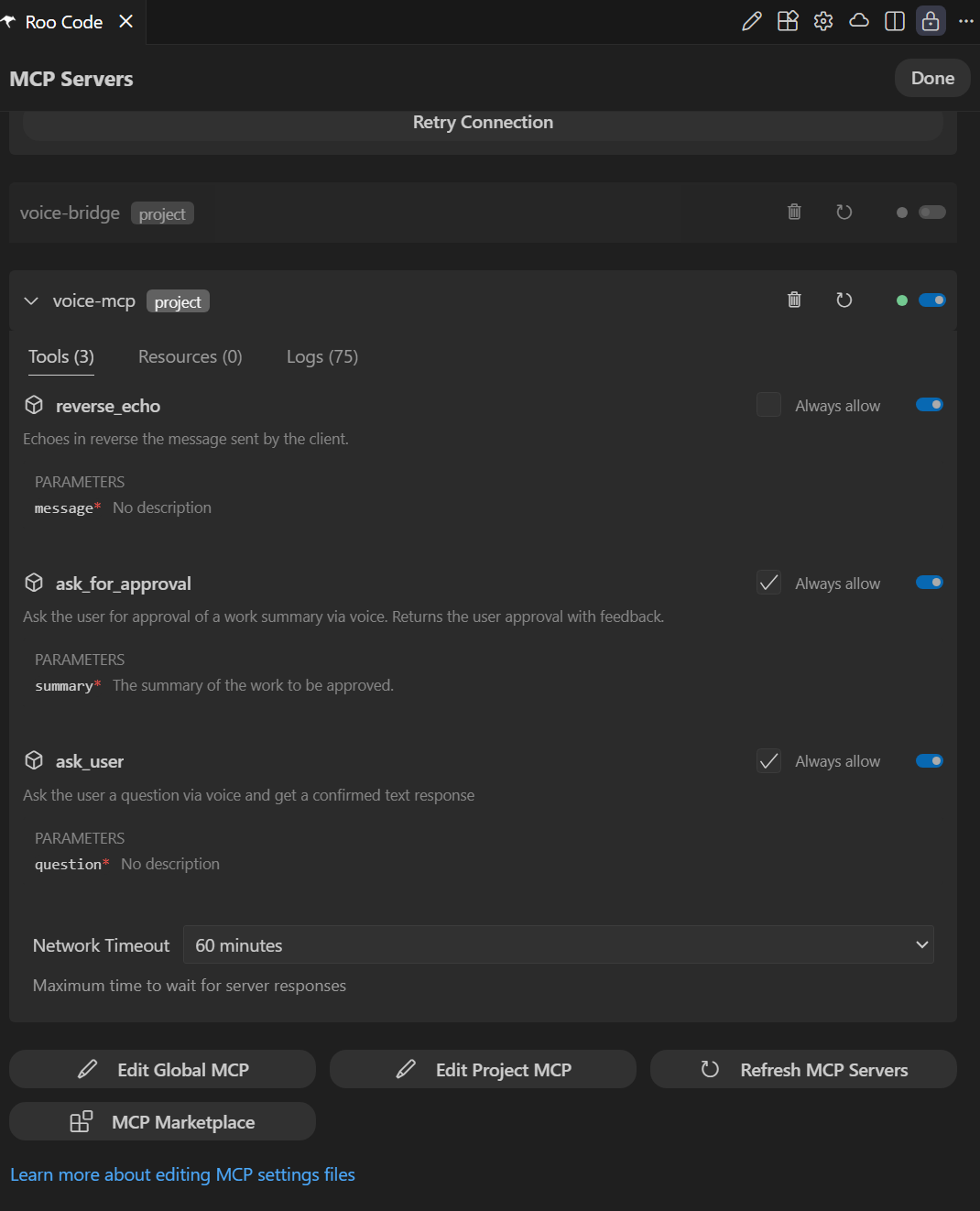Open the marketplace icon in top toolbar
The image size is (980, 1211).
pos(787,20)
